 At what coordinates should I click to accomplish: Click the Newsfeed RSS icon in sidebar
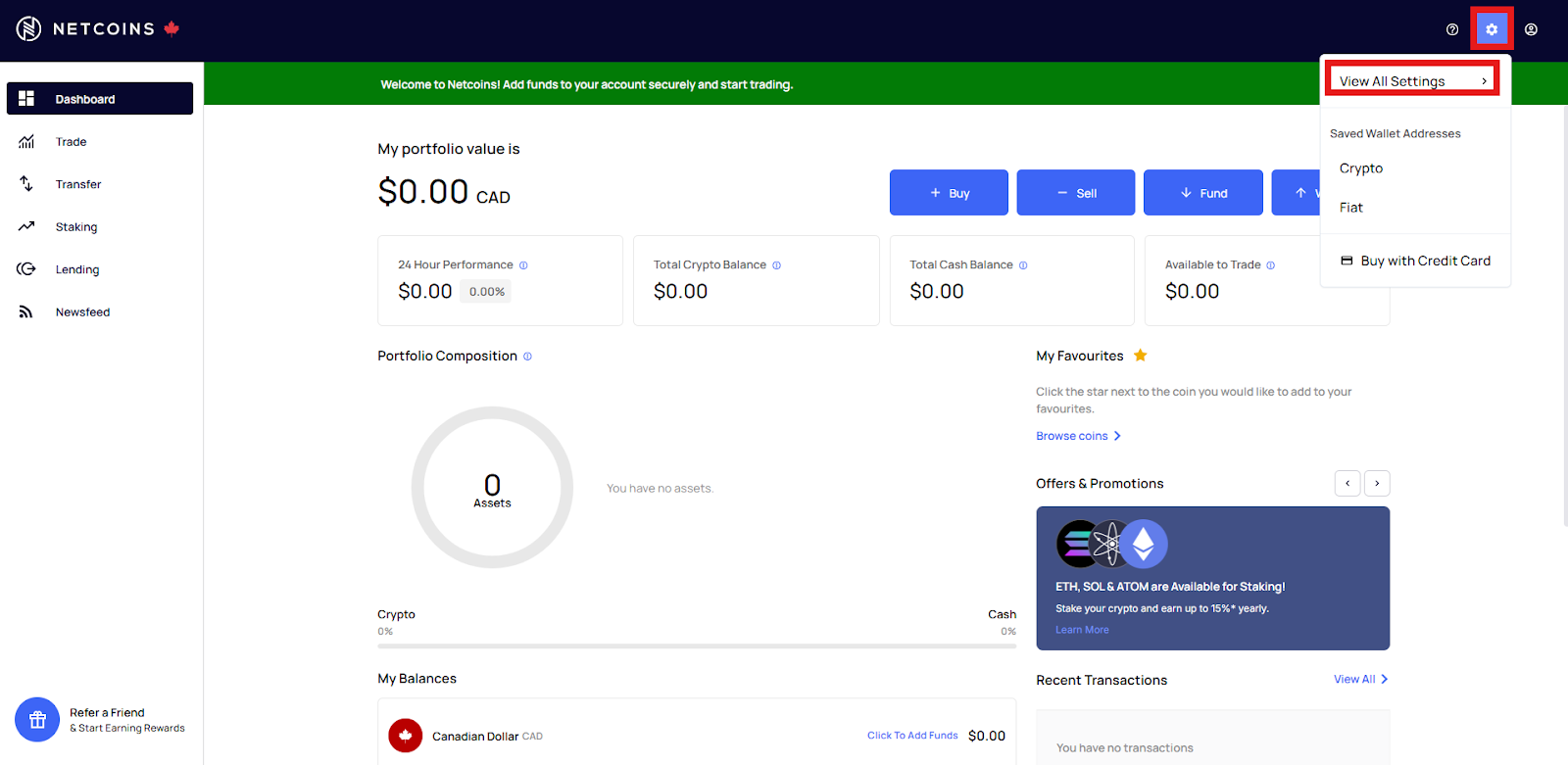[26, 312]
